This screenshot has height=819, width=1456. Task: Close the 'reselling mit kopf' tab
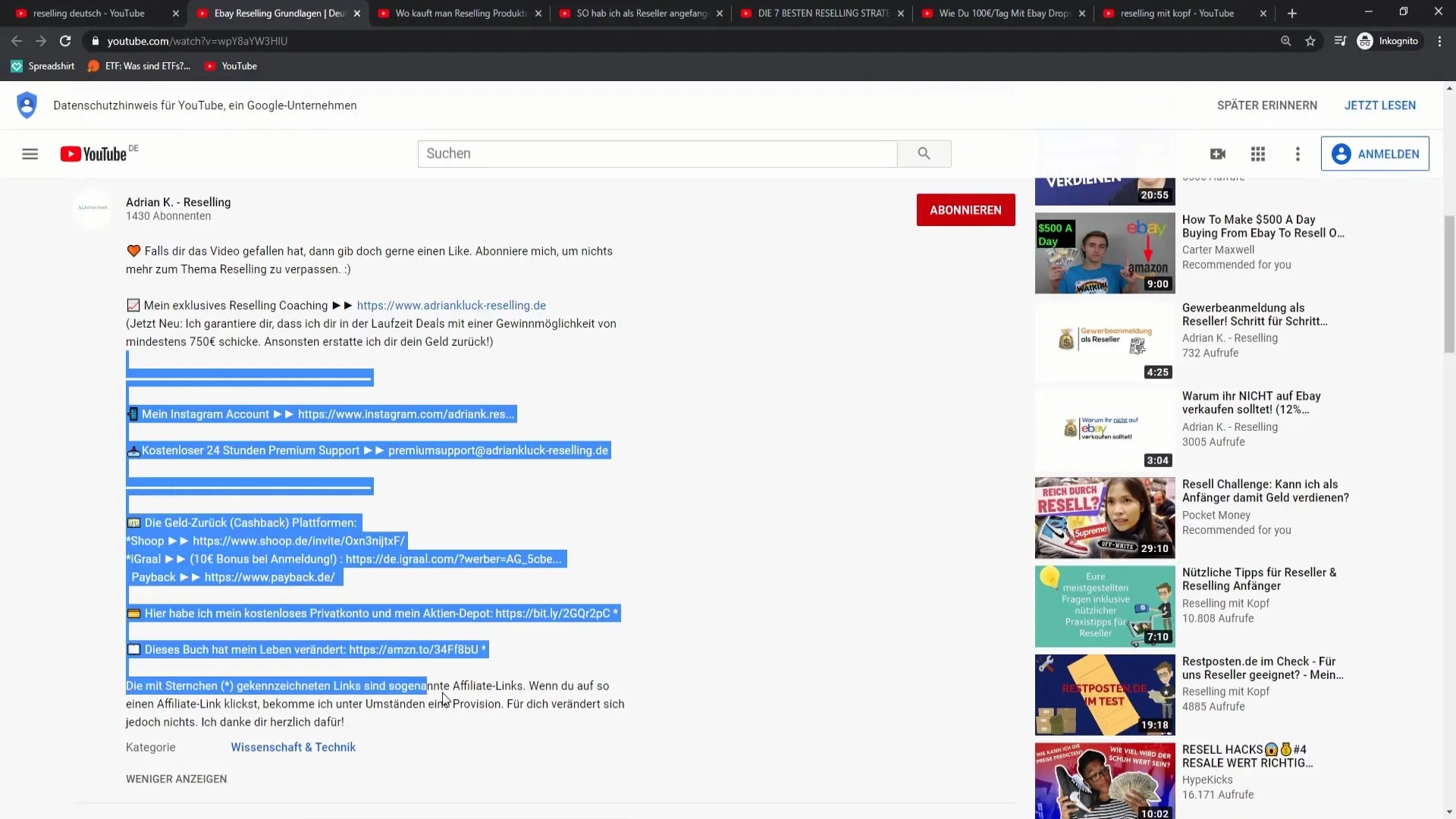point(1263,13)
